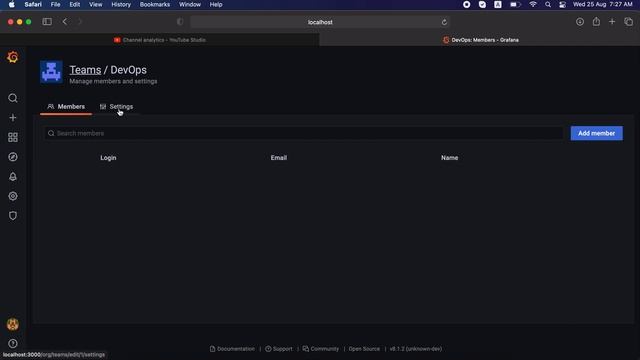Open a new Safari tab plus icon
Screen dimensions: 640x360
(x=612, y=22)
